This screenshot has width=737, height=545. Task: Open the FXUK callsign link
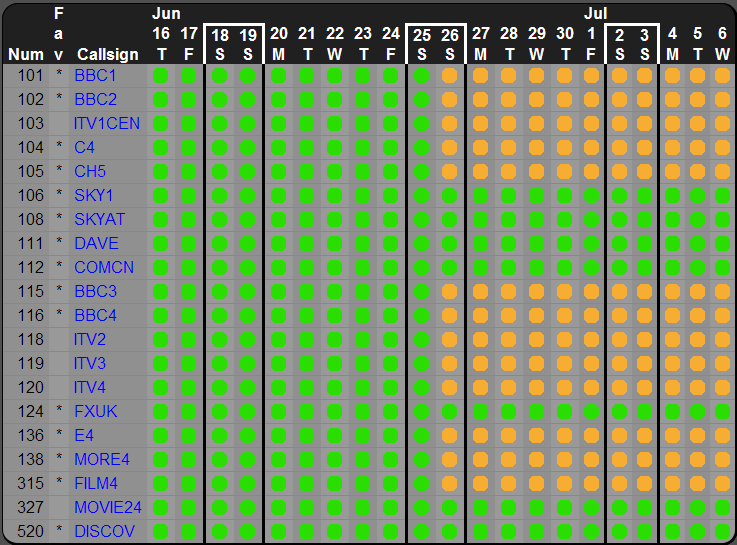96,412
